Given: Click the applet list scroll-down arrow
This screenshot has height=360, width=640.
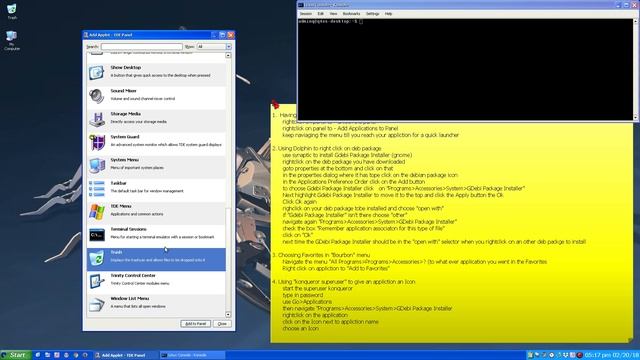Looking at the screenshot, I should click(228, 315).
